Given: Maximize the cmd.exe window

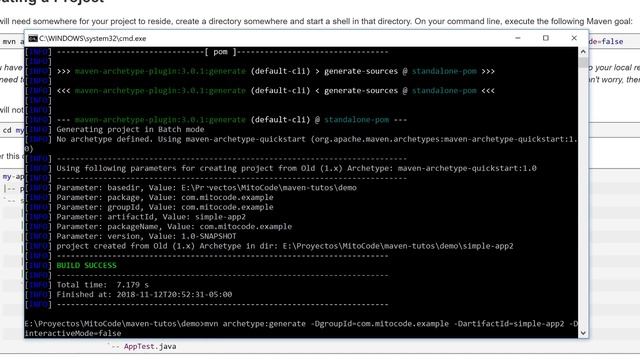Looking at the screenshot, I should [546, 38].
